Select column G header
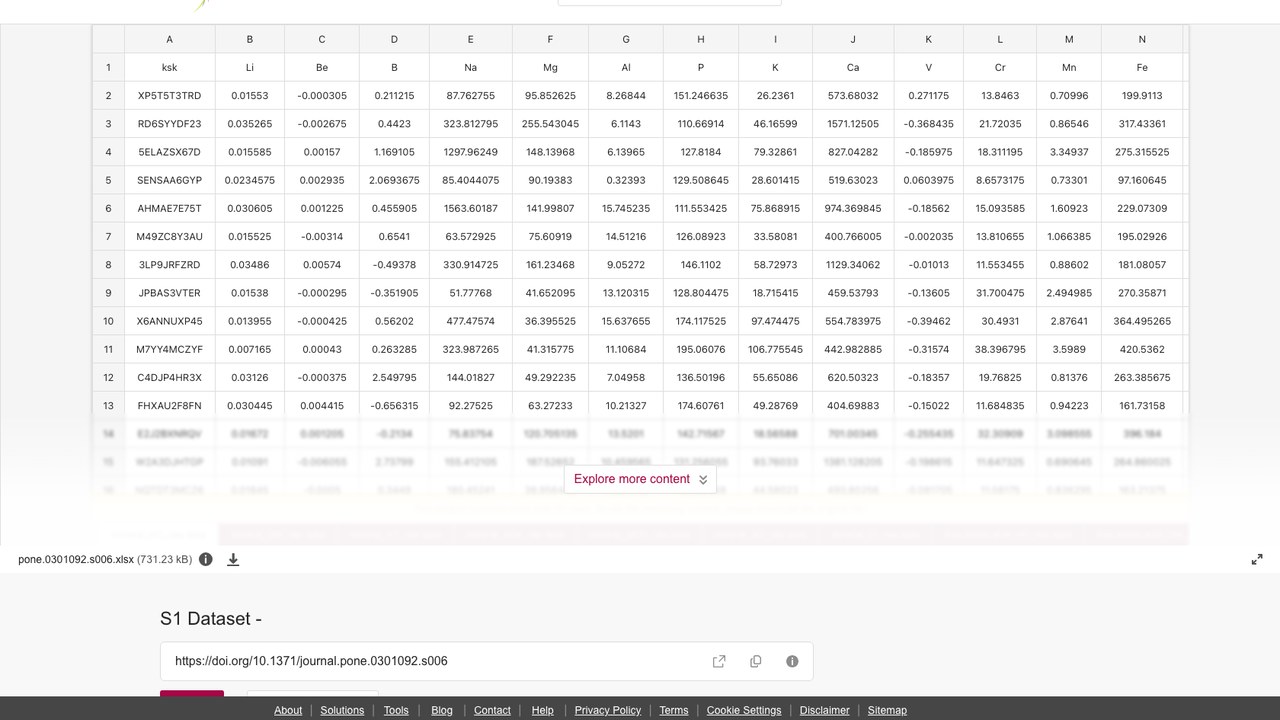 pyautogui.click(x=626, y=39)
